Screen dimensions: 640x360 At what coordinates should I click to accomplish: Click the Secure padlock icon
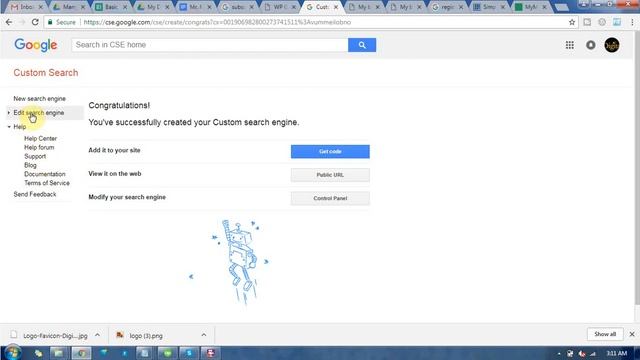50,22
